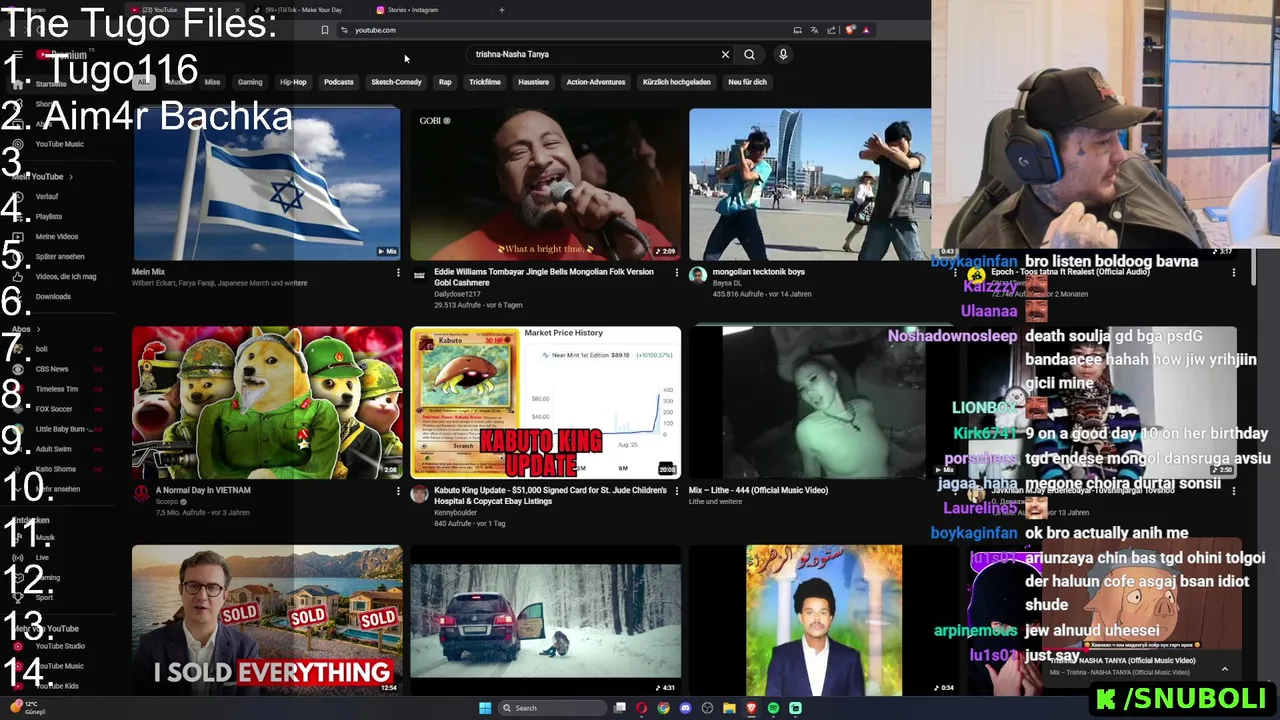Click the Windows taskbar Search box

(552, 708)
